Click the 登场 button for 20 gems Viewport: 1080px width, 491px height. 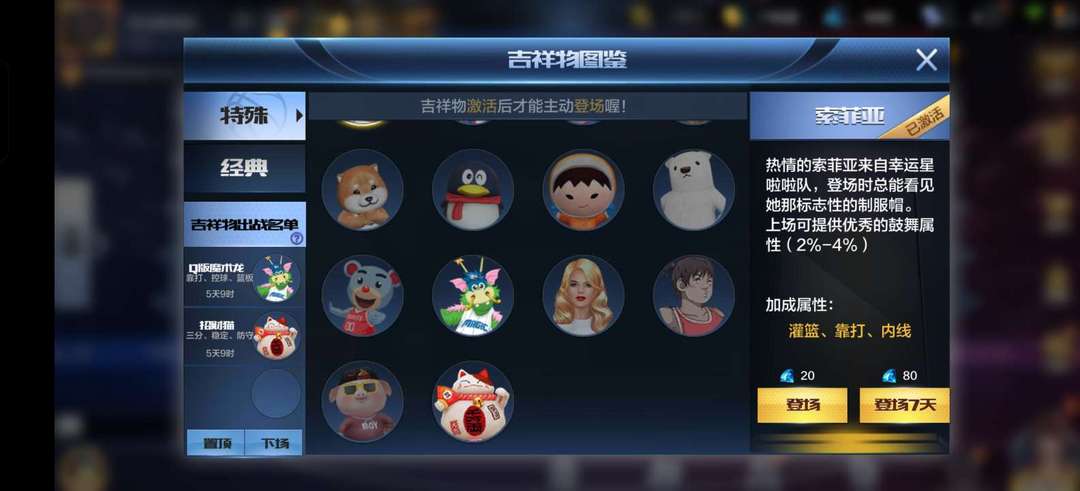(x=802, y=405)
